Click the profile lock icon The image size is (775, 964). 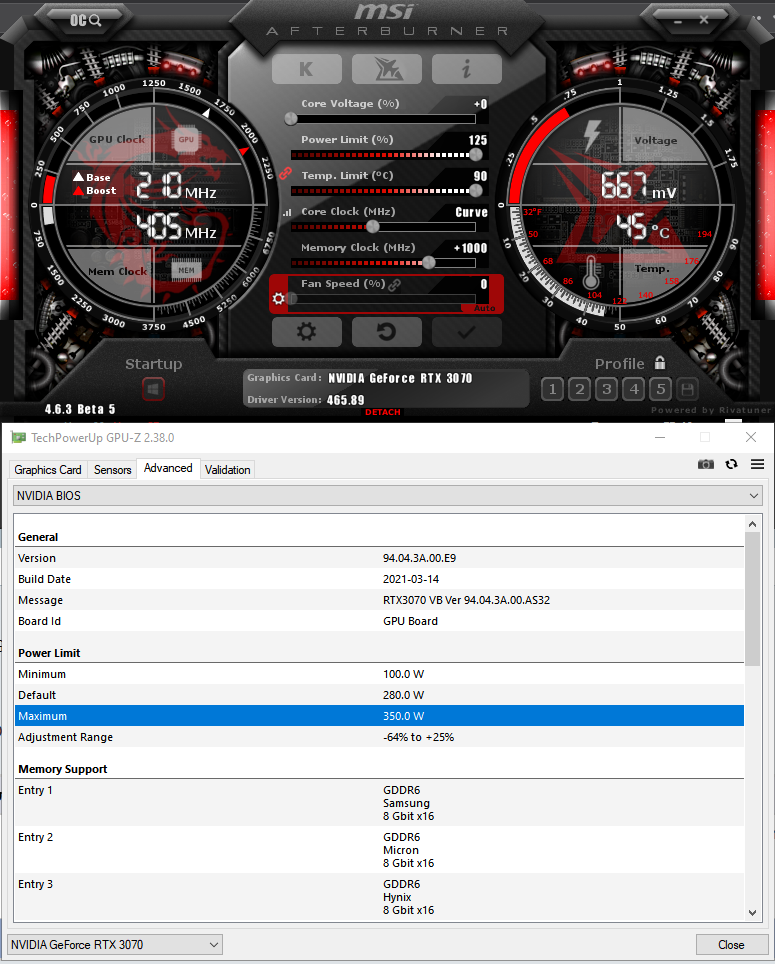click(659, 363)
